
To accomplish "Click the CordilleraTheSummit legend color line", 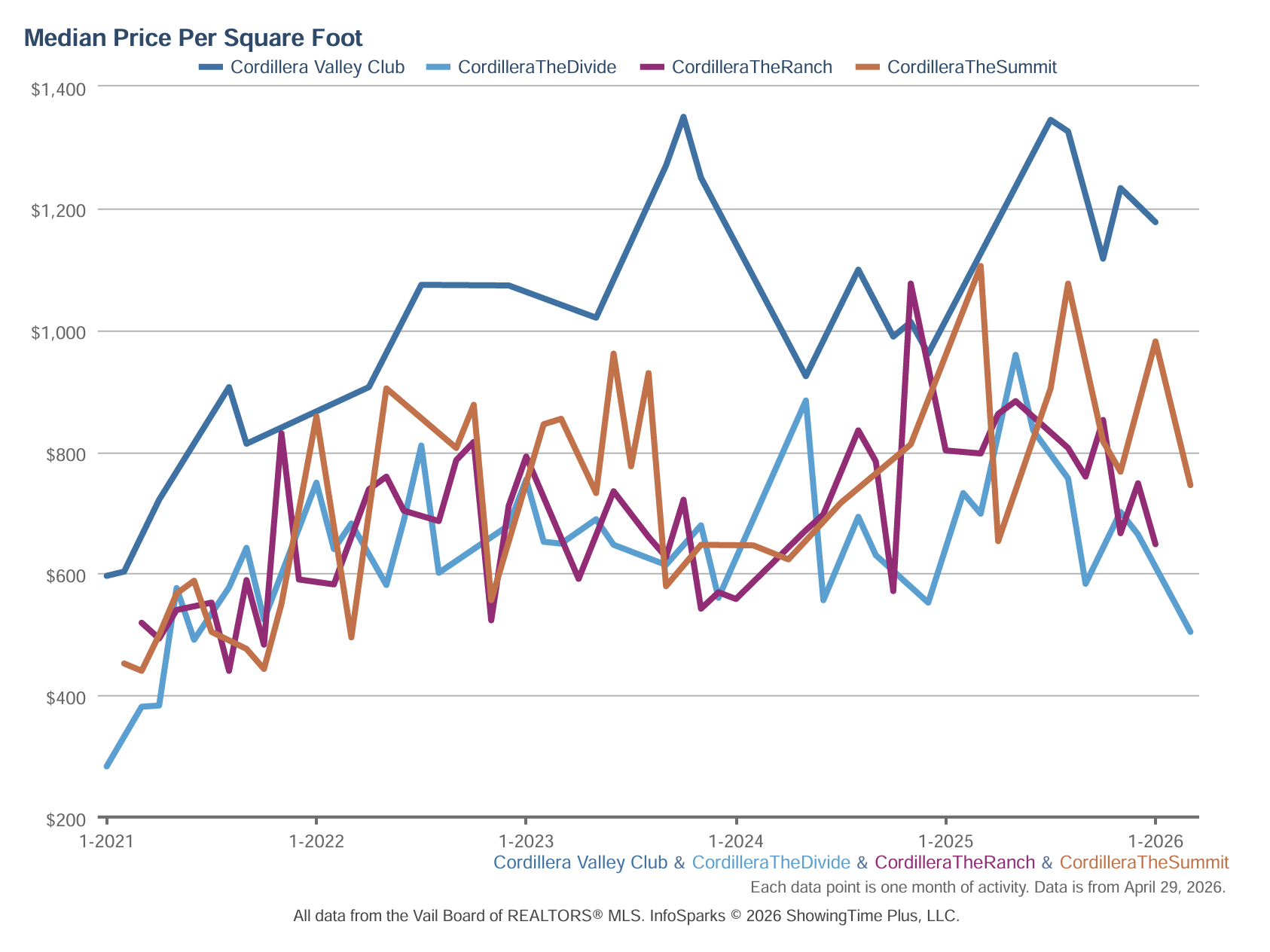I will pos(869,68).
